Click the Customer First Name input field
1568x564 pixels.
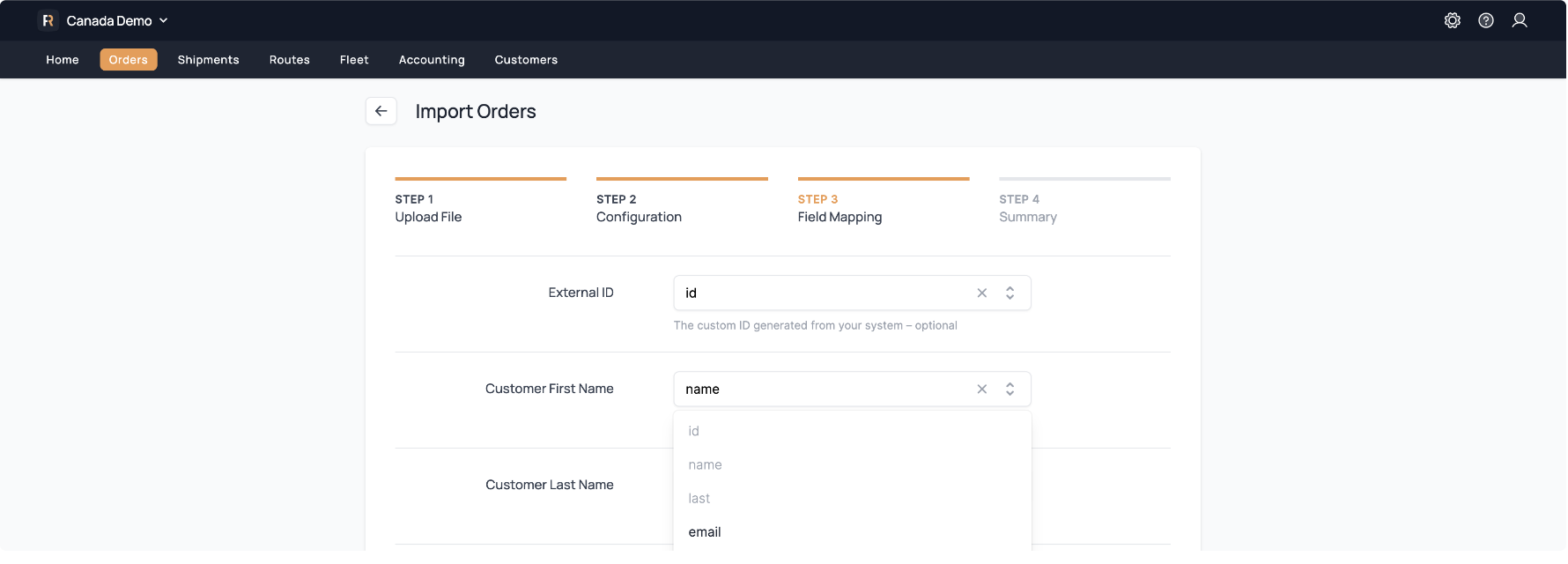coord(824,390)
